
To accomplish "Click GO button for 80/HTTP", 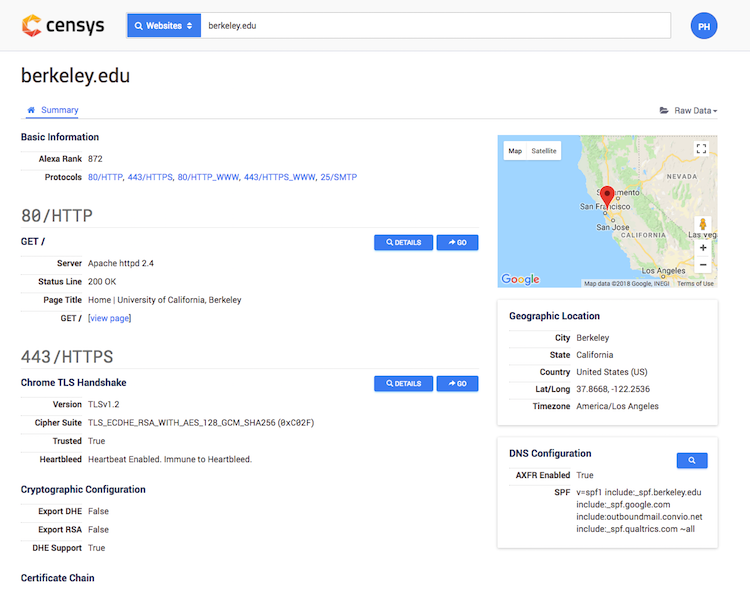I will (457, 243).
